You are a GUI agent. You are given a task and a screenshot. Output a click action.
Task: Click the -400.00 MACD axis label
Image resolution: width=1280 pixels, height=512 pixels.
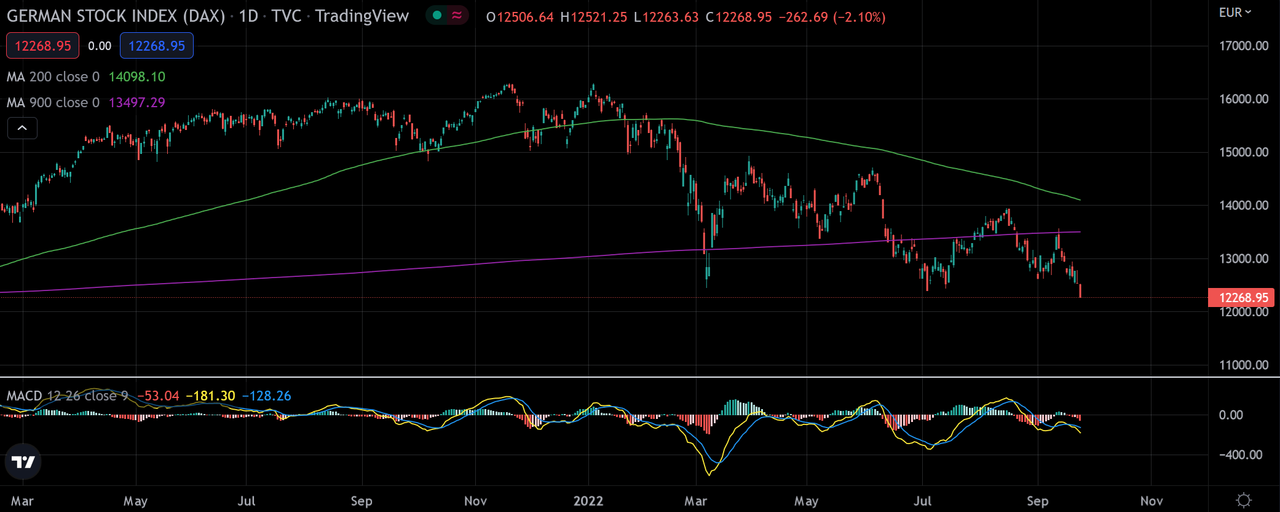coord(1240,454)
